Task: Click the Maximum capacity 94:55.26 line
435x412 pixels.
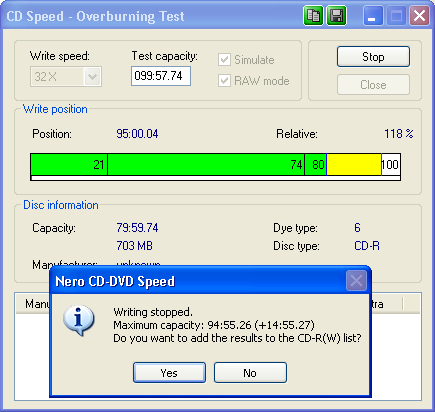Action: coord(214,325)
